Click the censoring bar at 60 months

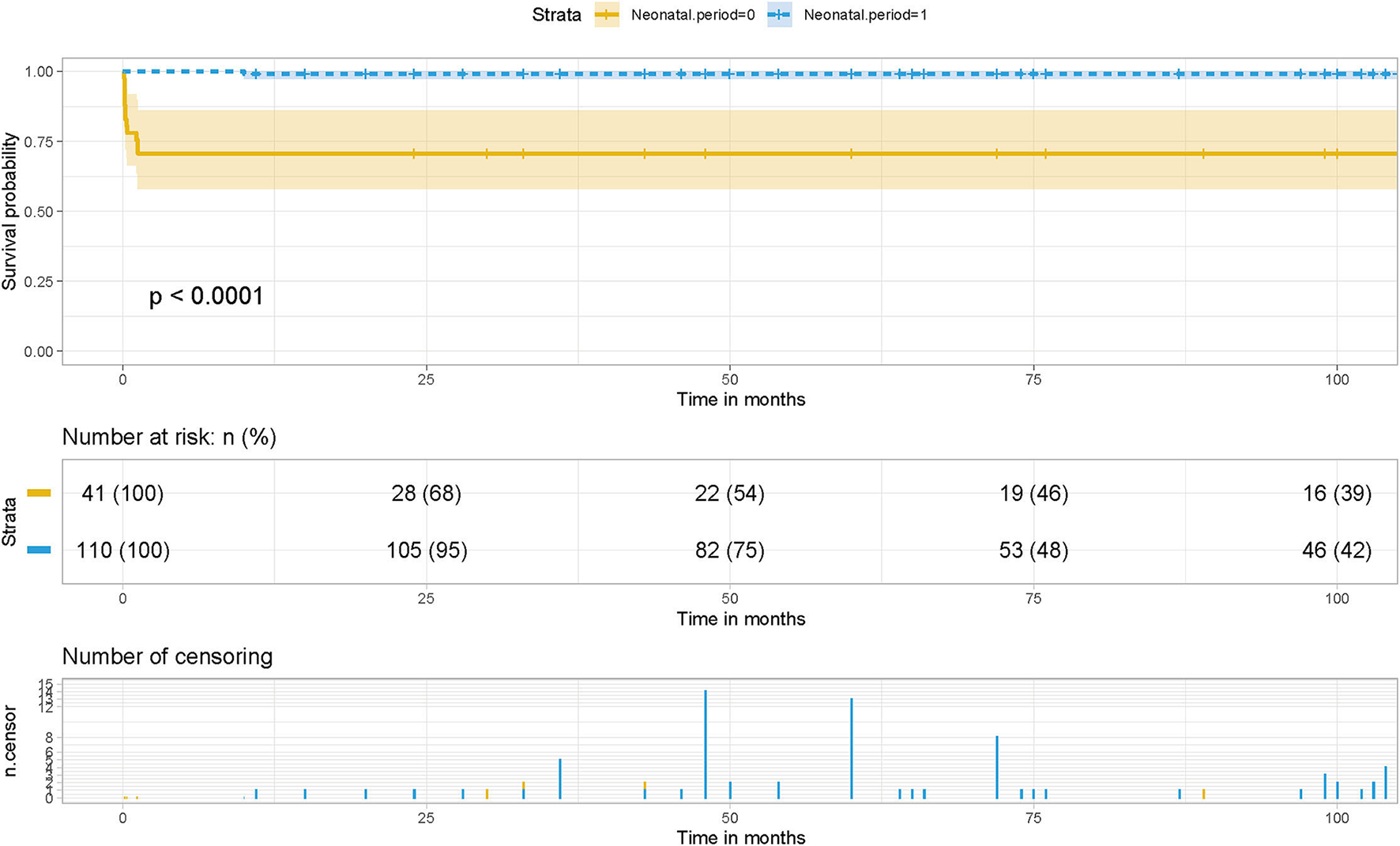tap(852, 748)
